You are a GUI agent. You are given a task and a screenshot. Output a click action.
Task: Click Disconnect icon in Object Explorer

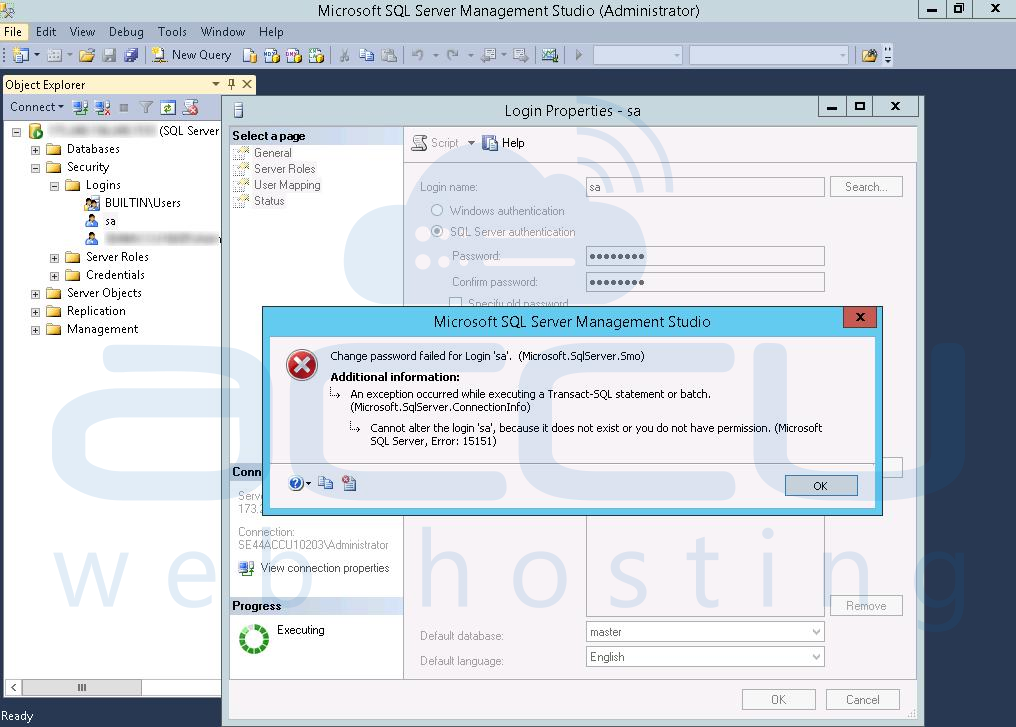point(102,108)
